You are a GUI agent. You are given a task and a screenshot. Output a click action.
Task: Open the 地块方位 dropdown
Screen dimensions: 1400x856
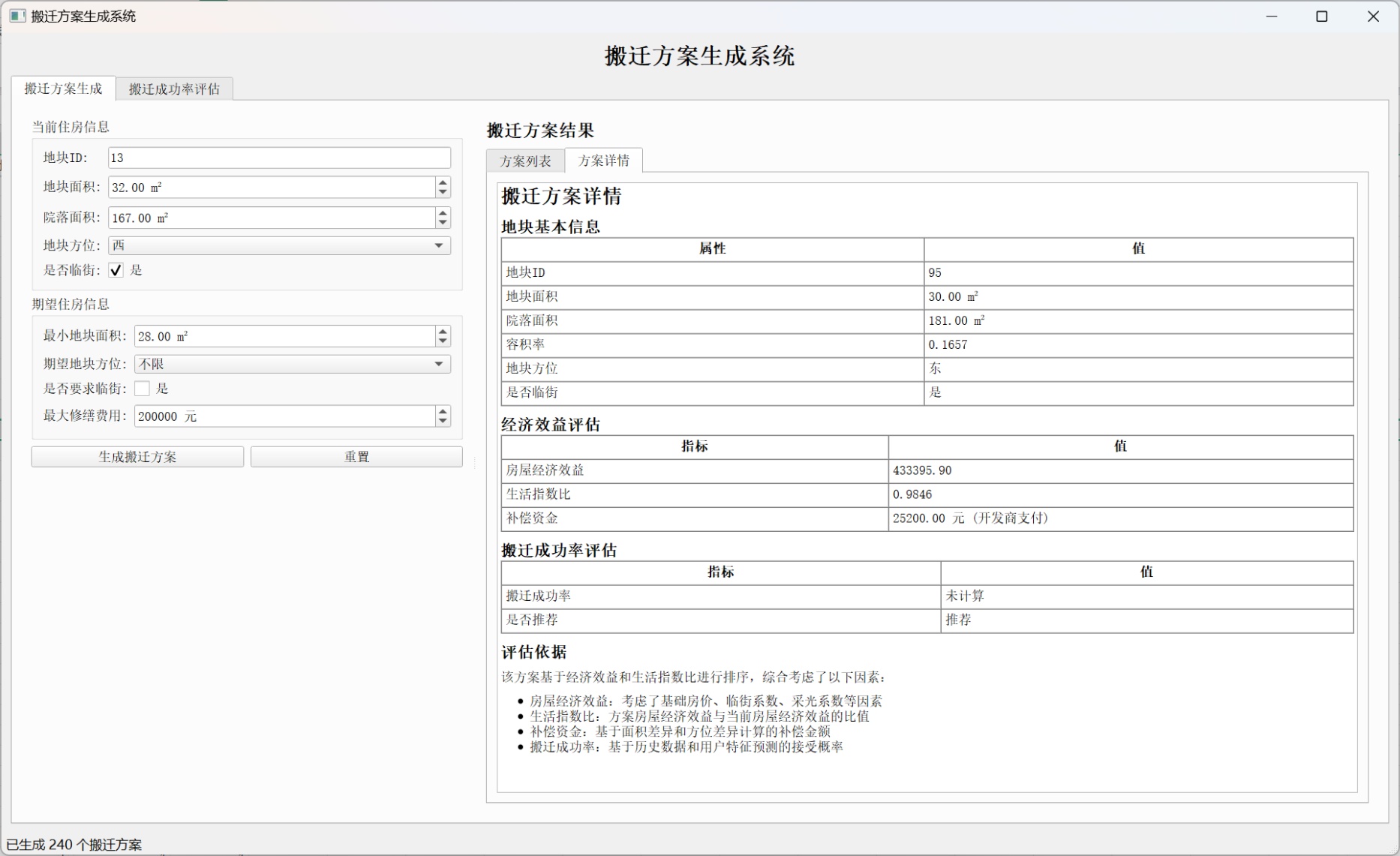tap(279, 245)
